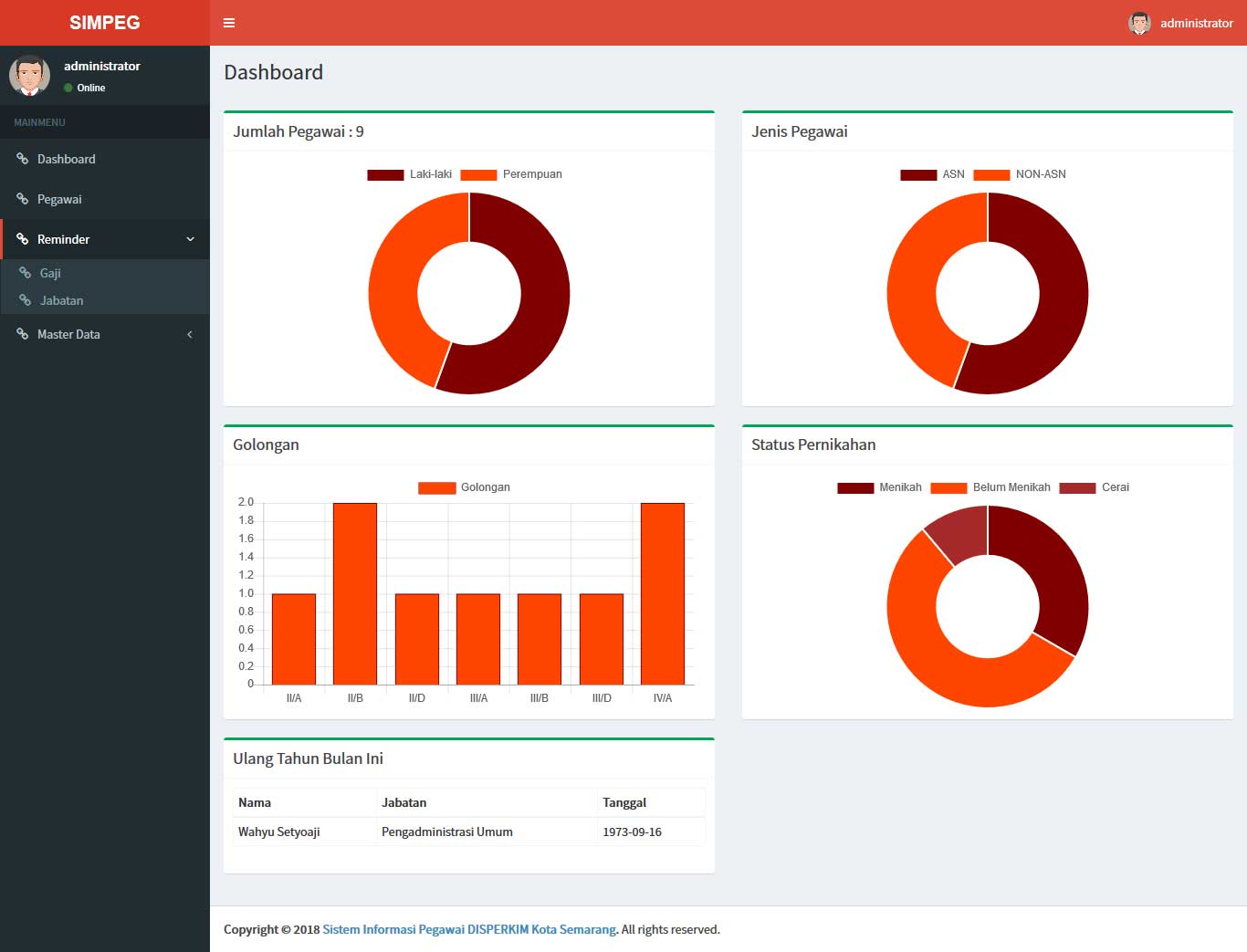This screenshot has height=952, width=1247.
Task: Select Jabatan under Reminder
Action: coord(61,300)
